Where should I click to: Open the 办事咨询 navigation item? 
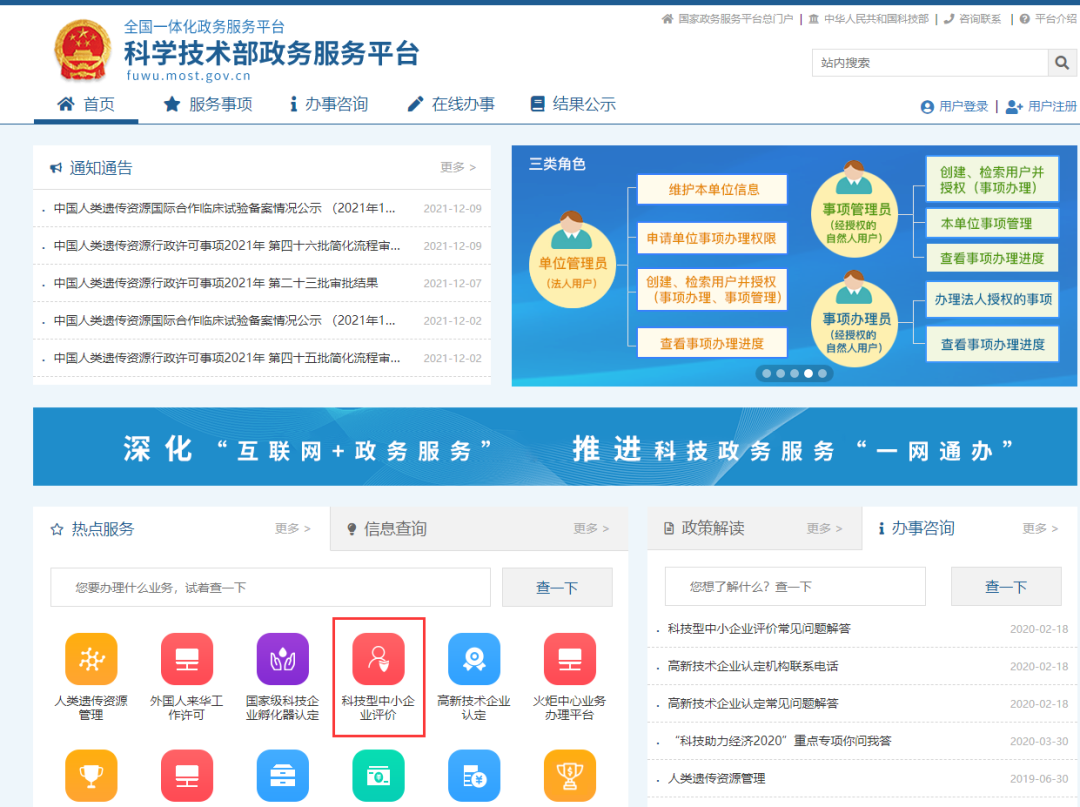click(x=329, y=103)
